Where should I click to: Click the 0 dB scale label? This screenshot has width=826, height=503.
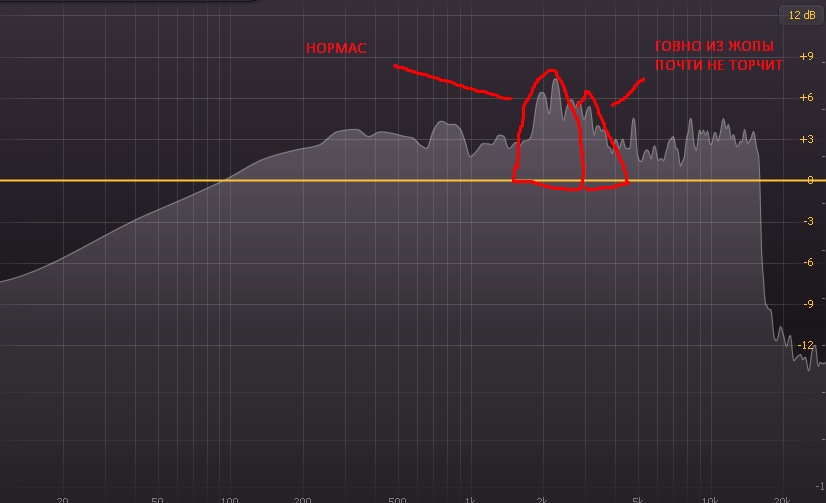[810, 181]
